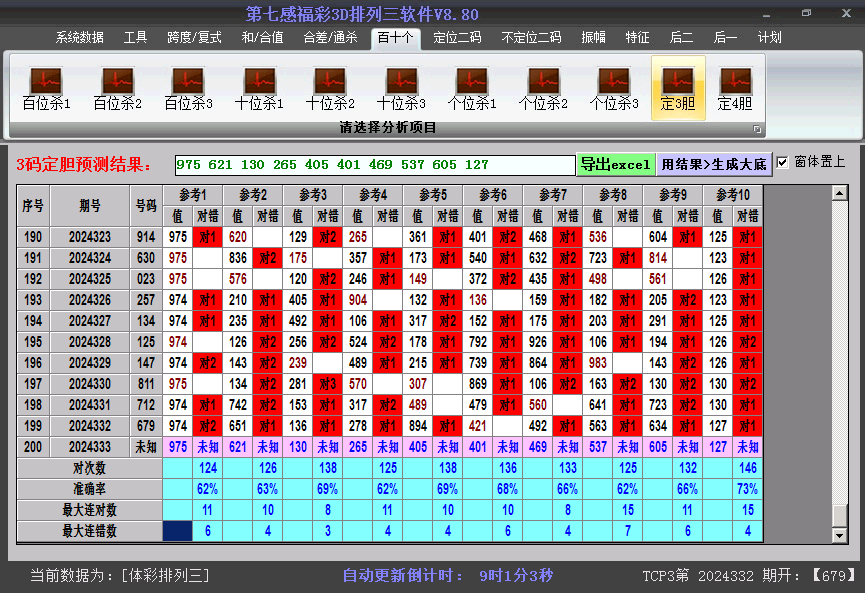
Task: Expand the ribbon group launcher corner icon
Action: tap(757, 129)
